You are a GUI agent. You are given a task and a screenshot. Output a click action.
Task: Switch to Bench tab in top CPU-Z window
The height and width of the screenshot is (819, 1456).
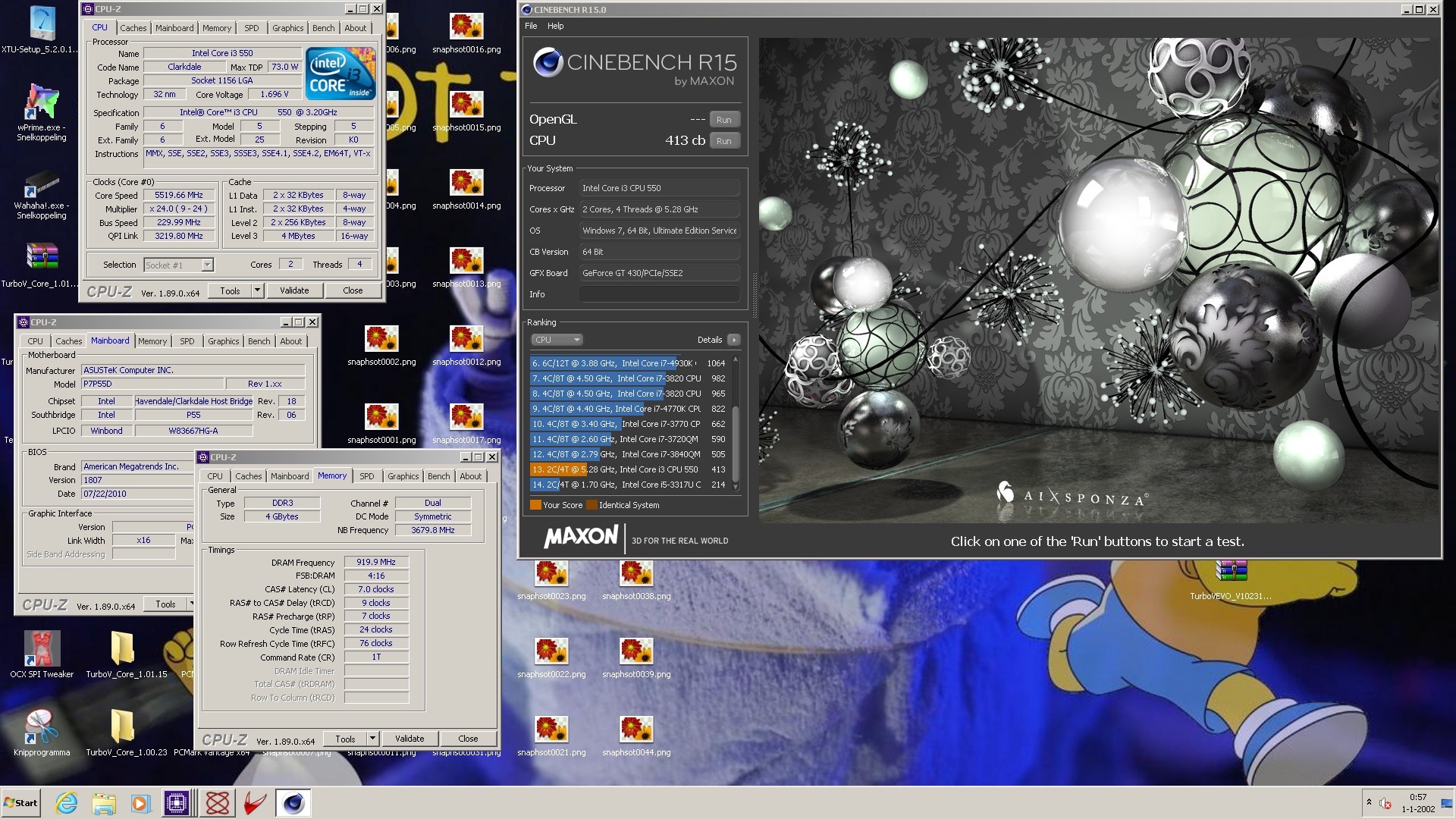pyautogui.click(x=323, y=28)
